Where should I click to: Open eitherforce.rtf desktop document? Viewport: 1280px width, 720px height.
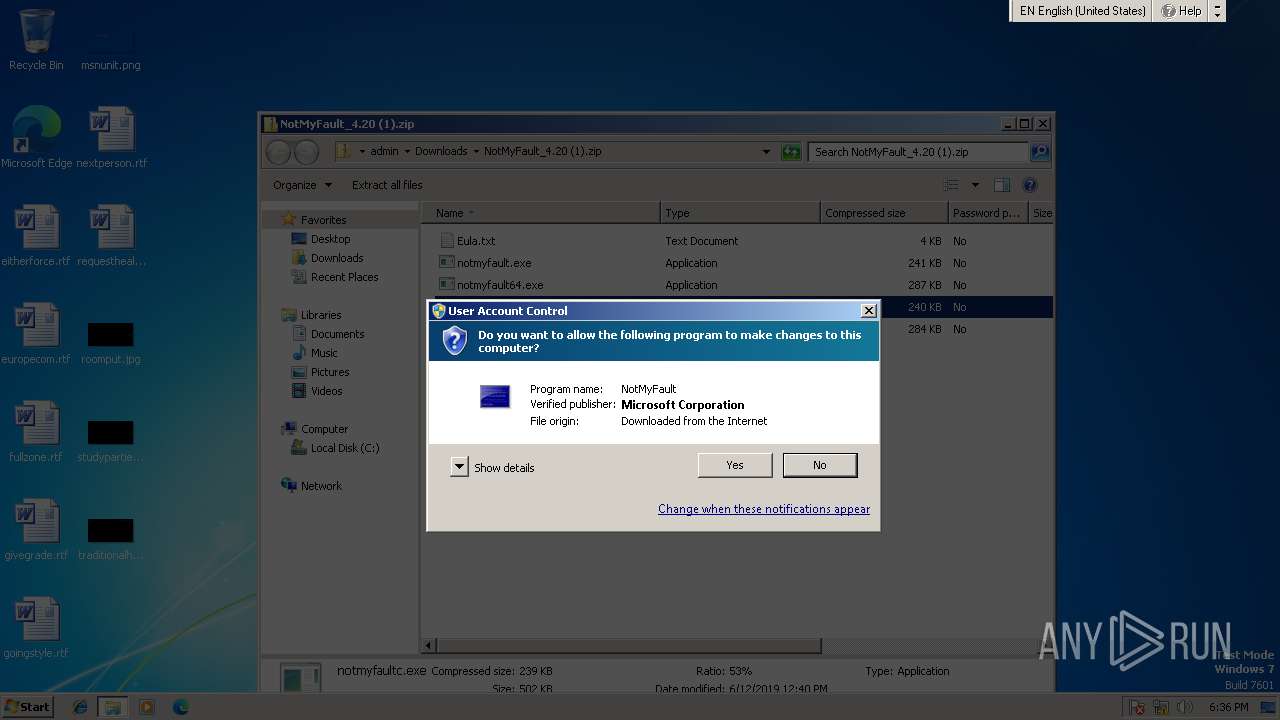click(36, 236)
